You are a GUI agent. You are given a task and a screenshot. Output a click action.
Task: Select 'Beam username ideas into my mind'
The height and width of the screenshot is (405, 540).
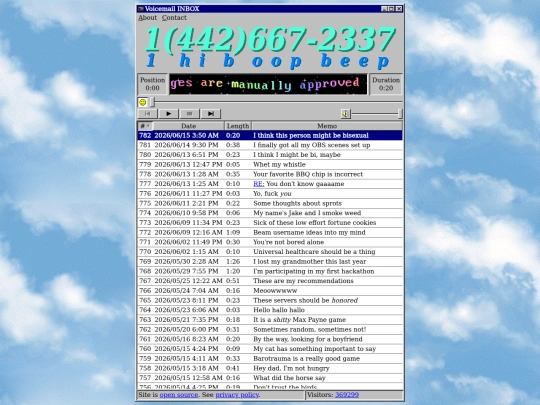(x=270, y=232)
